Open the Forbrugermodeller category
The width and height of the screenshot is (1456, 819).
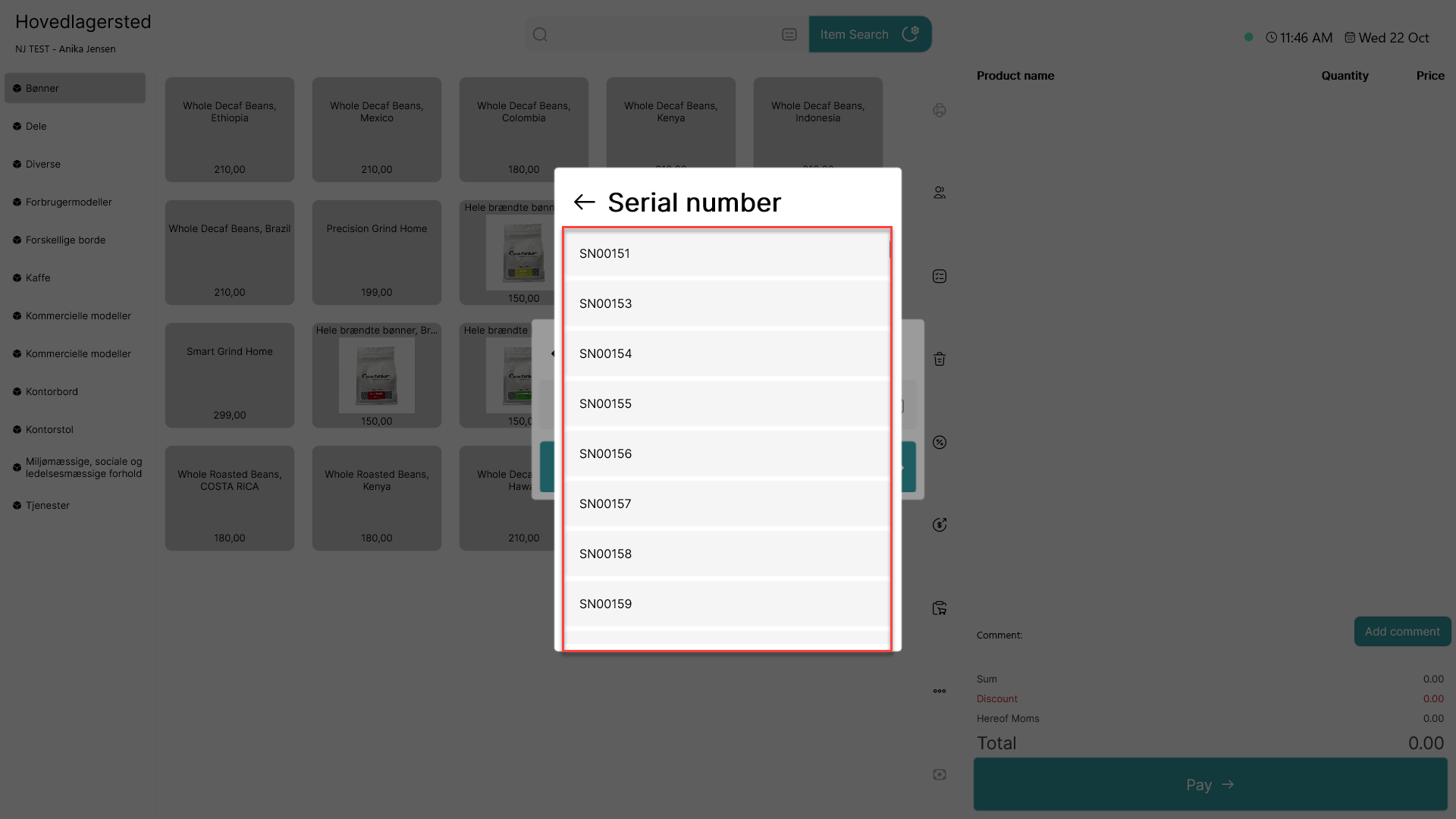75,202
